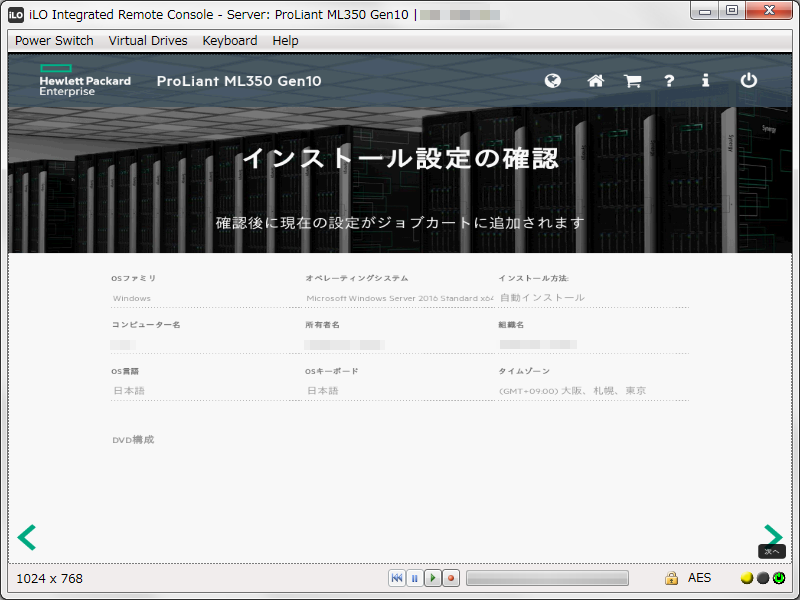The image size is (800, 600).
Task: Click the yellow status indicator light
Action: [x=747, y=578]
